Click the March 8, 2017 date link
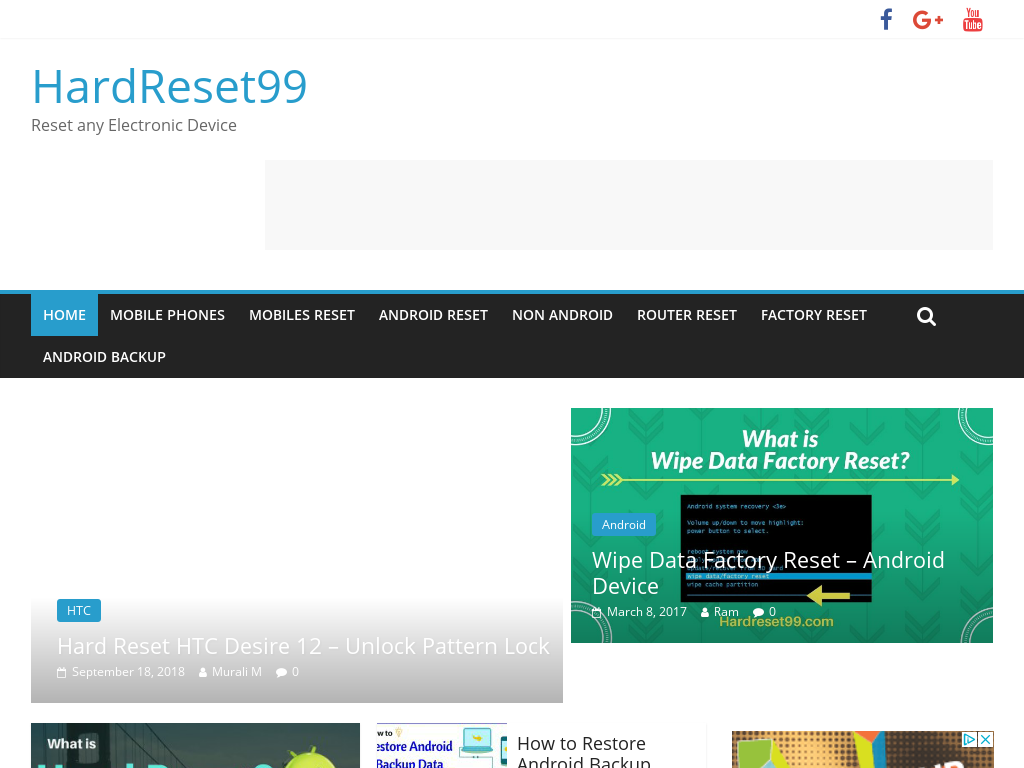The image size is (1024, 768). tap(647, 612)
